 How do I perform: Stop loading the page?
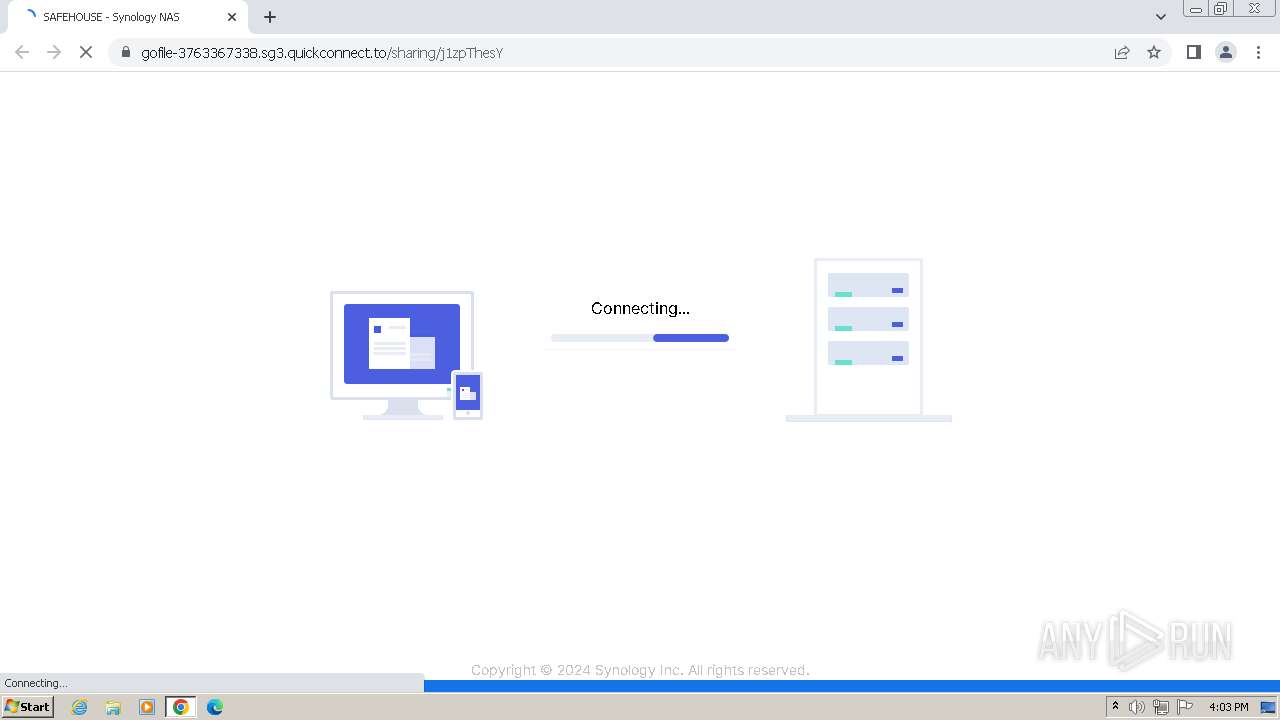(86, 52)
